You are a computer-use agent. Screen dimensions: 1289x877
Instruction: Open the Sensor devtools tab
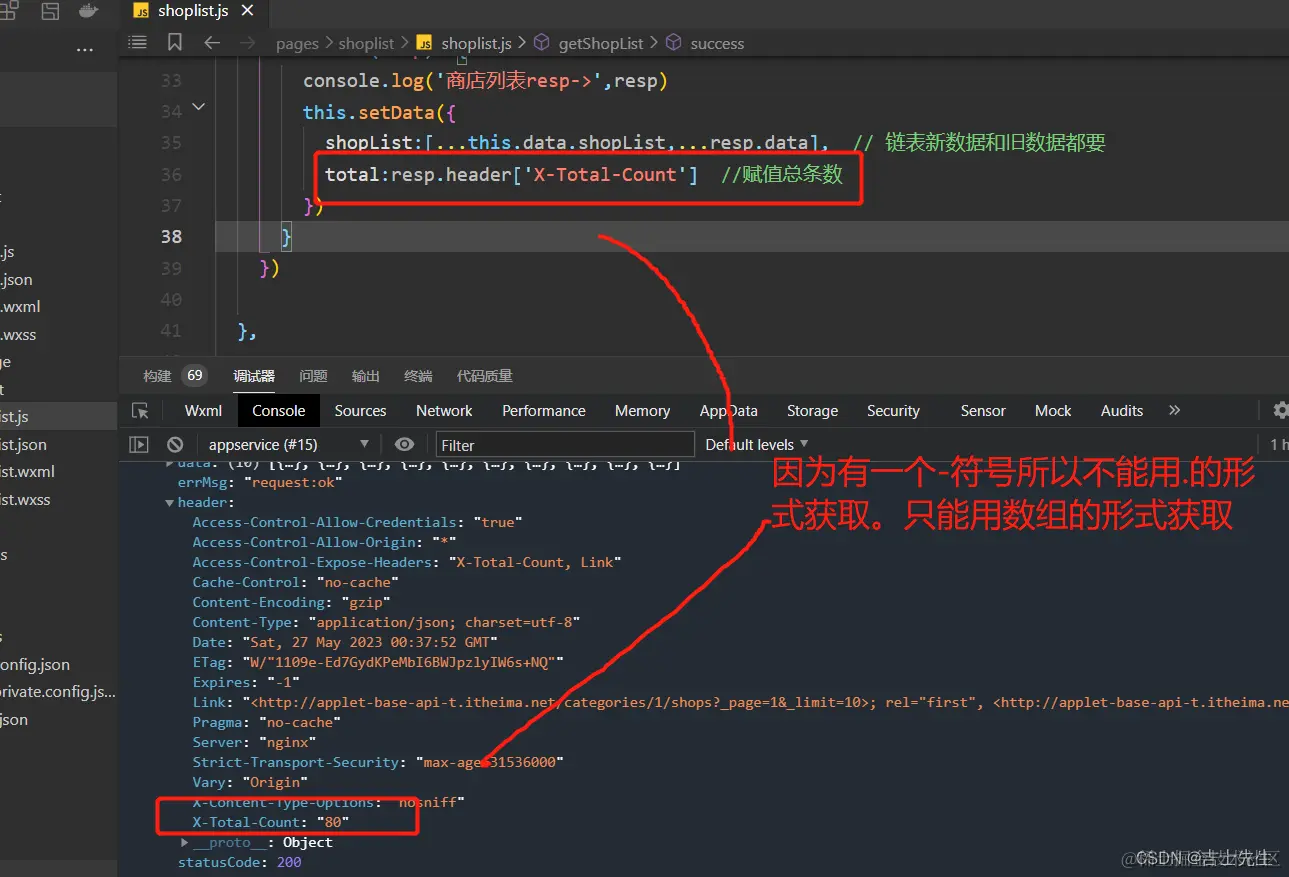coord(983,411)
